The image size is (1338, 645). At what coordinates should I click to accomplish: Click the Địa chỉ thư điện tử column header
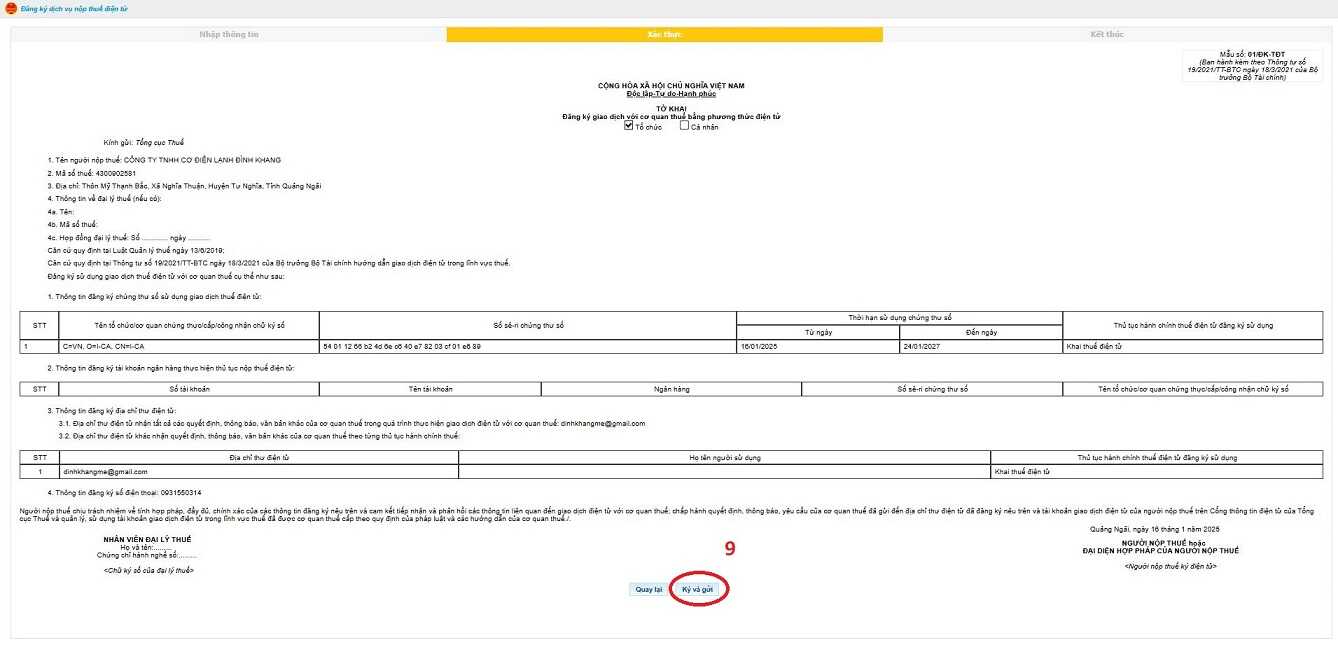(x=258, y=457)
